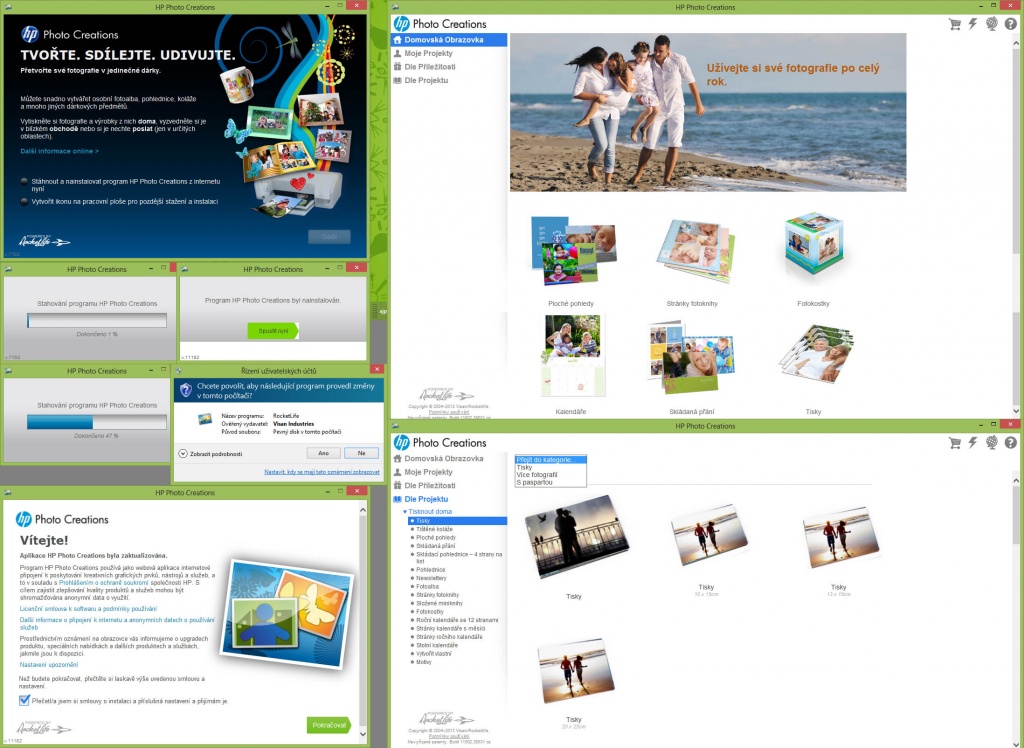This screenshot has width=1024, height=748.
Task: Click Ne in the UAC dialog
Action: (361, 453)
